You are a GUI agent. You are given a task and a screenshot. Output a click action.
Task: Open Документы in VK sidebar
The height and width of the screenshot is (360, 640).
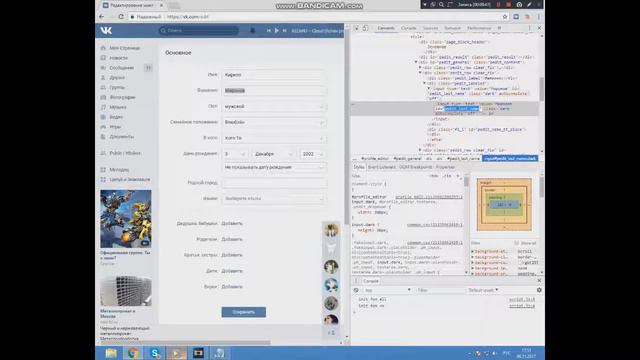point(122,137)
